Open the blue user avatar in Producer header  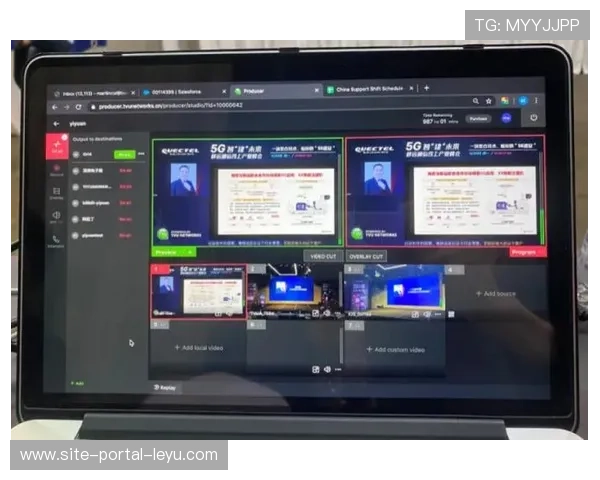(x=507, y=118)
